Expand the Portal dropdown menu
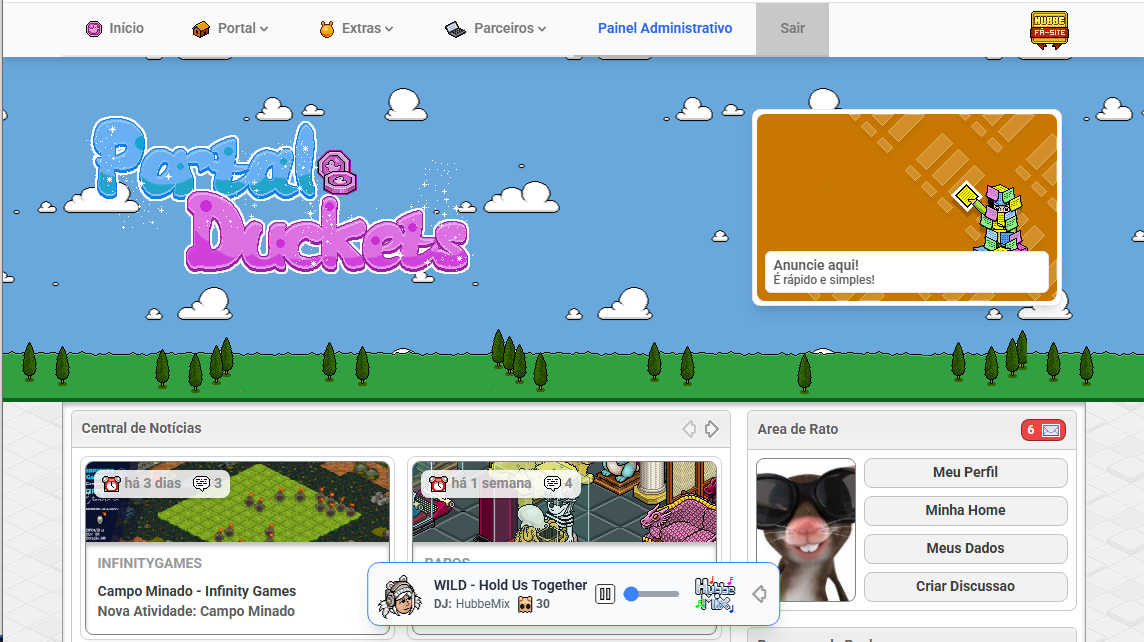The width and height of the screenshot is (1144, 642). pos(230,29)
